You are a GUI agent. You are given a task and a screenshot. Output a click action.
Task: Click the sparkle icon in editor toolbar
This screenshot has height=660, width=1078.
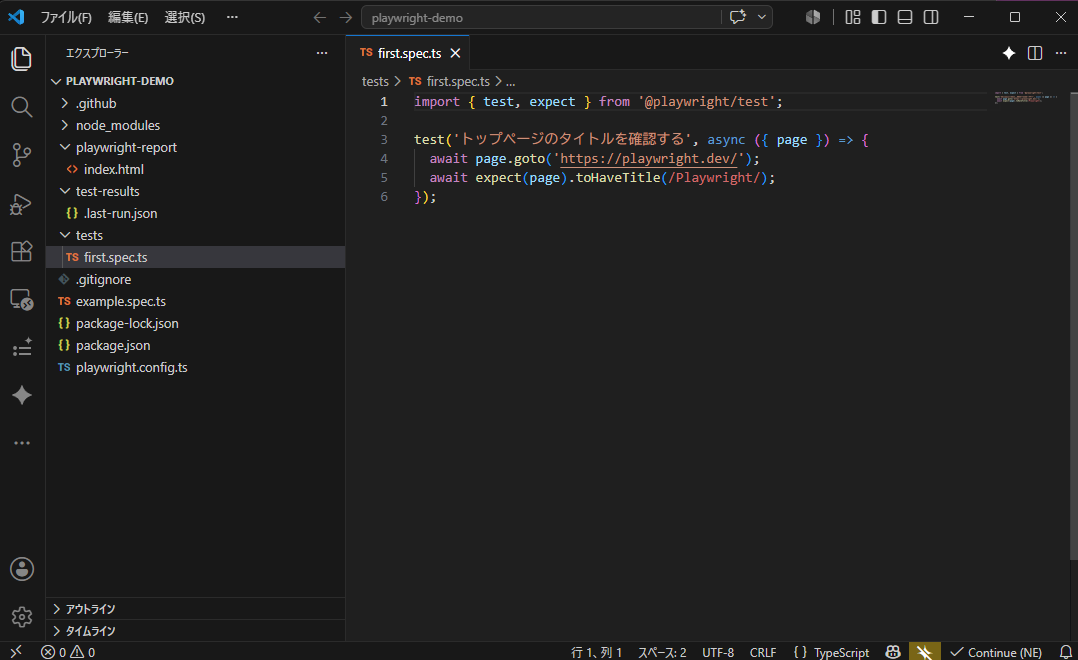coord(1009,53)
